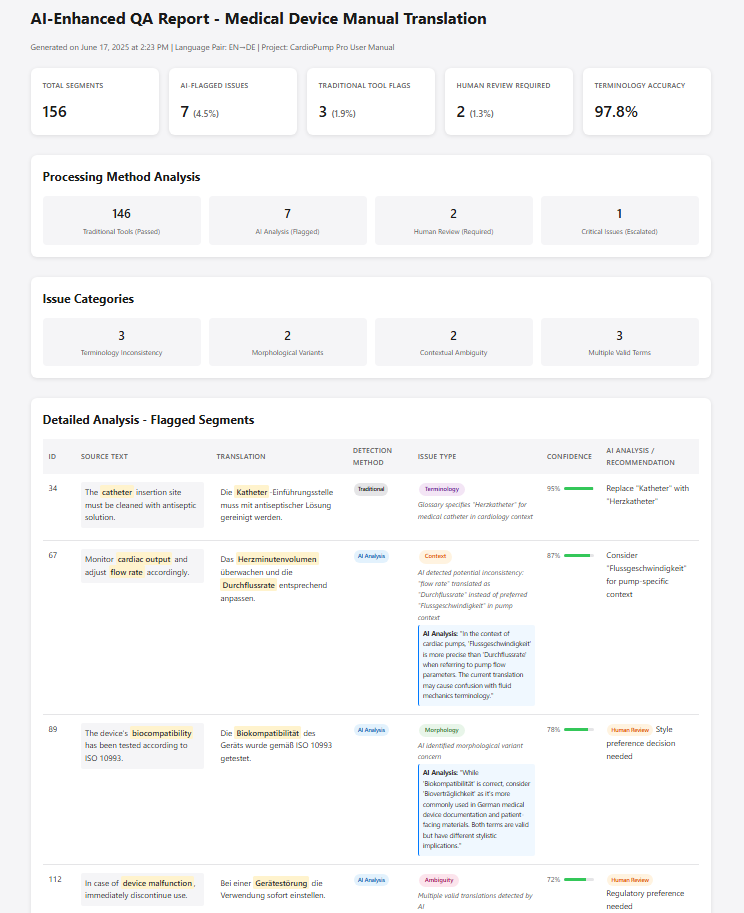Image resolution: width=744 pixels, height=913 pixels.
Task: Click the 95% confidence bar
Action: pyautogui.click(x=579, y=489)
